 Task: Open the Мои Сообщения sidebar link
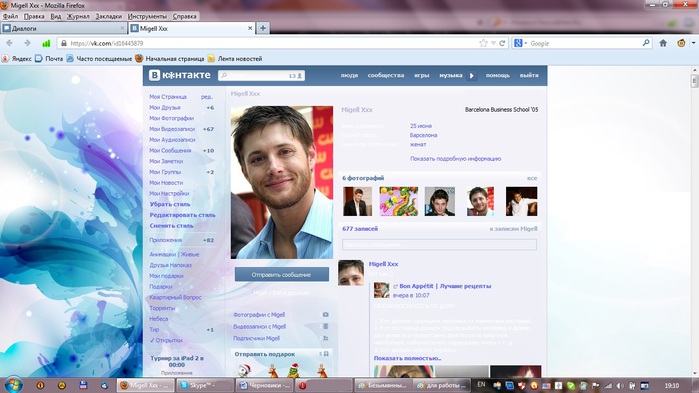click(x=170, y=151)
